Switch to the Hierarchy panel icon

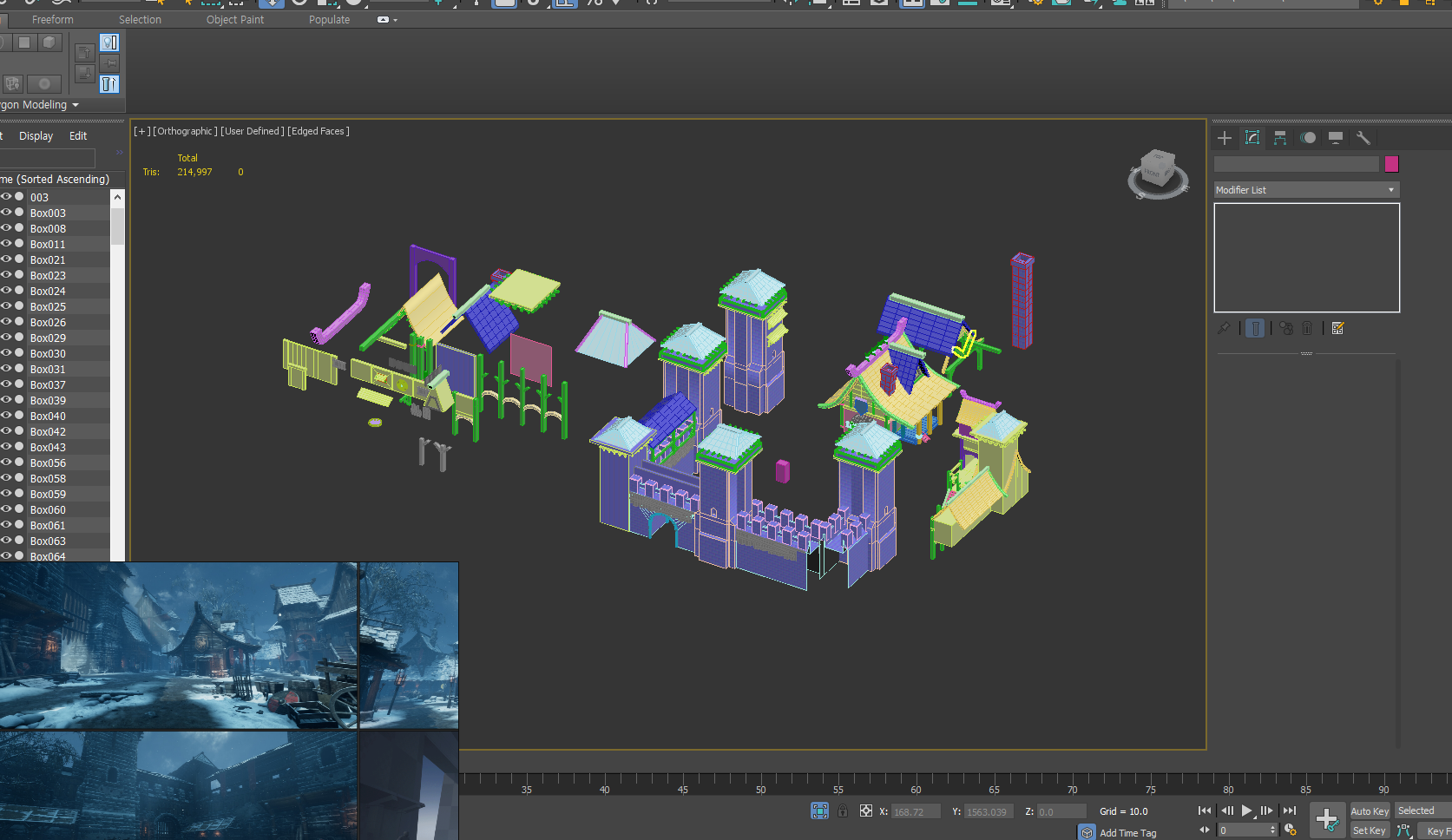click(1280, 138)
